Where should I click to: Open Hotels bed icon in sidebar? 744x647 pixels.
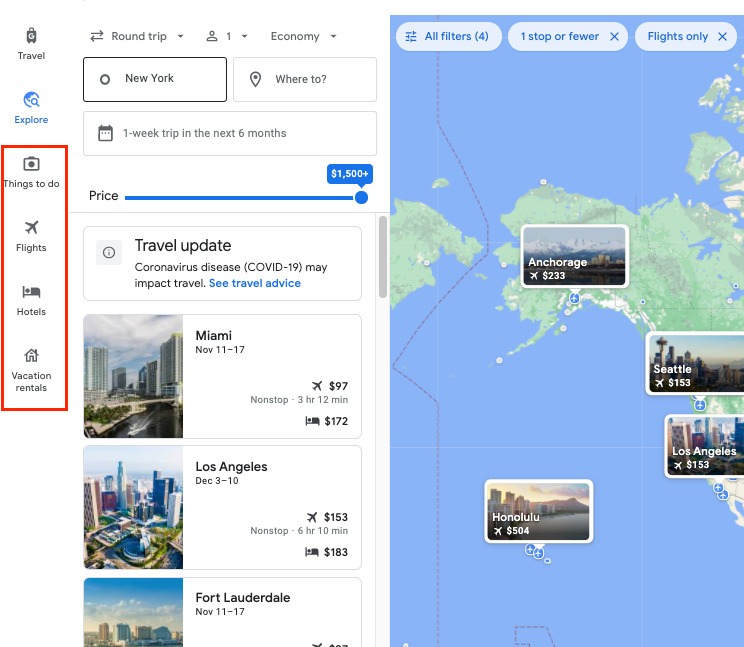[31, 291]
